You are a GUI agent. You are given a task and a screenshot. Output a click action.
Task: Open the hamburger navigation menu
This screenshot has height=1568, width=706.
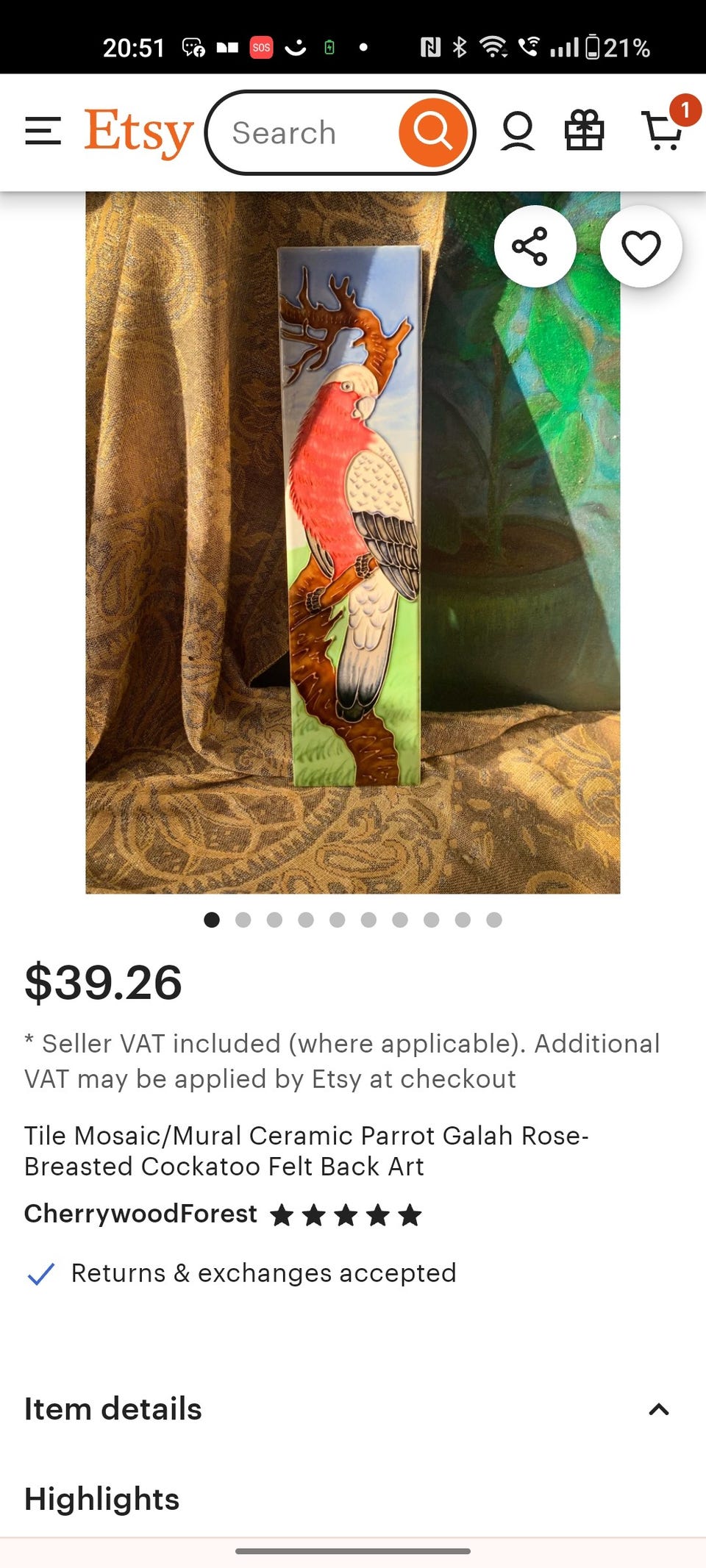pyautogui.click(x=43, y=132)
